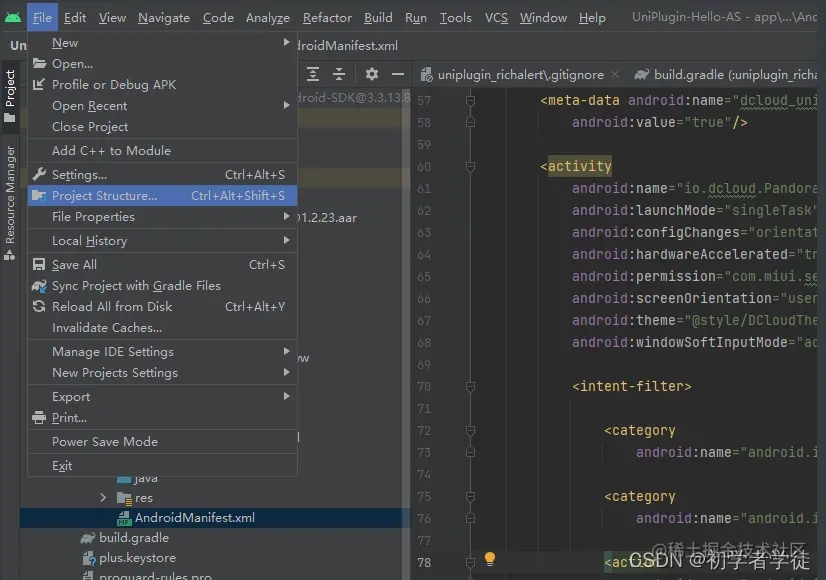Image resolution: width=826 pixels, height=580 pixels.
Task: Expand Manage IDE Settings submenu arrow
Action: (x=287, y=351)
